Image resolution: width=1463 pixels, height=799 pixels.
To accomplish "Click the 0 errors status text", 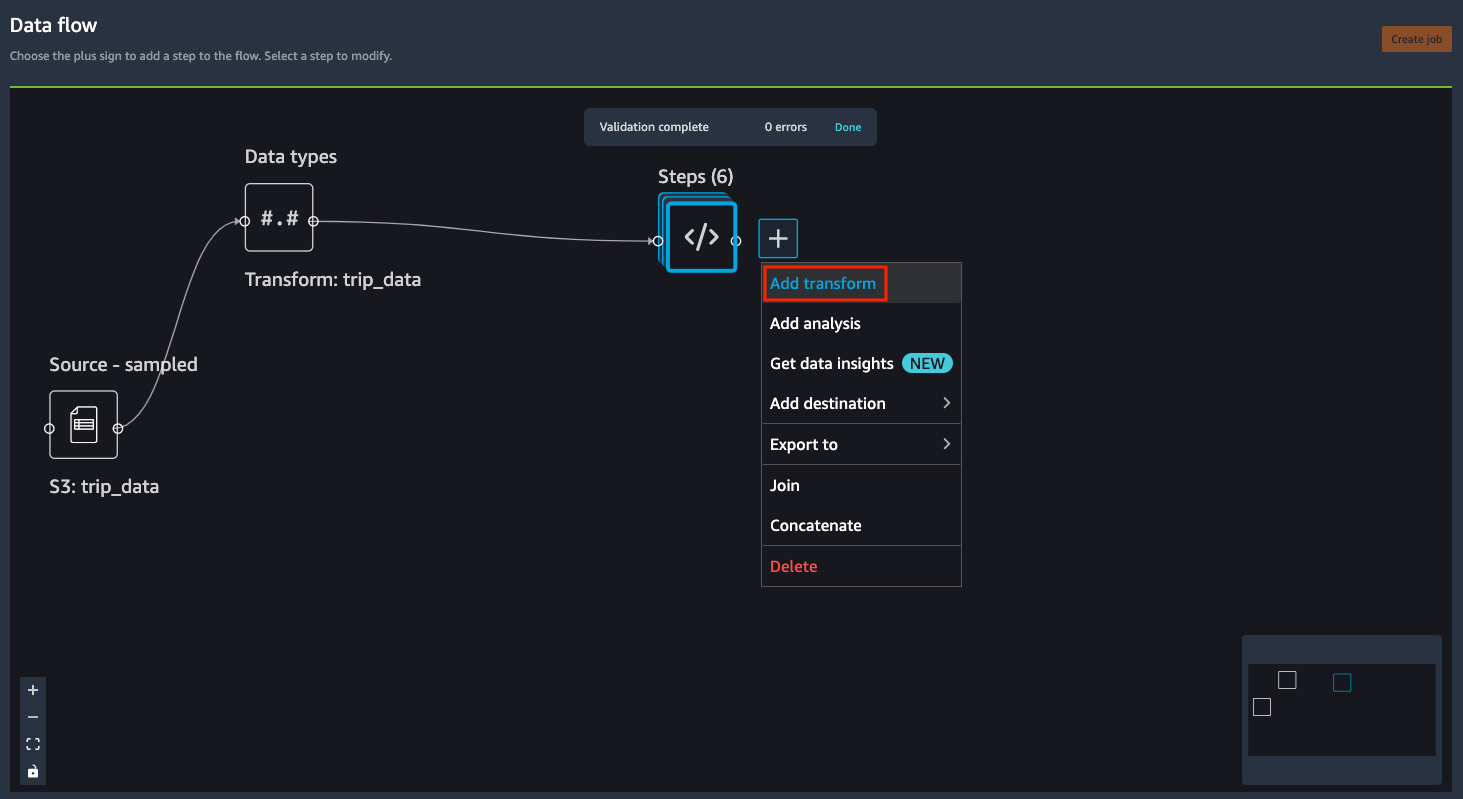I will pyautogui.click(x=786, y=127).
